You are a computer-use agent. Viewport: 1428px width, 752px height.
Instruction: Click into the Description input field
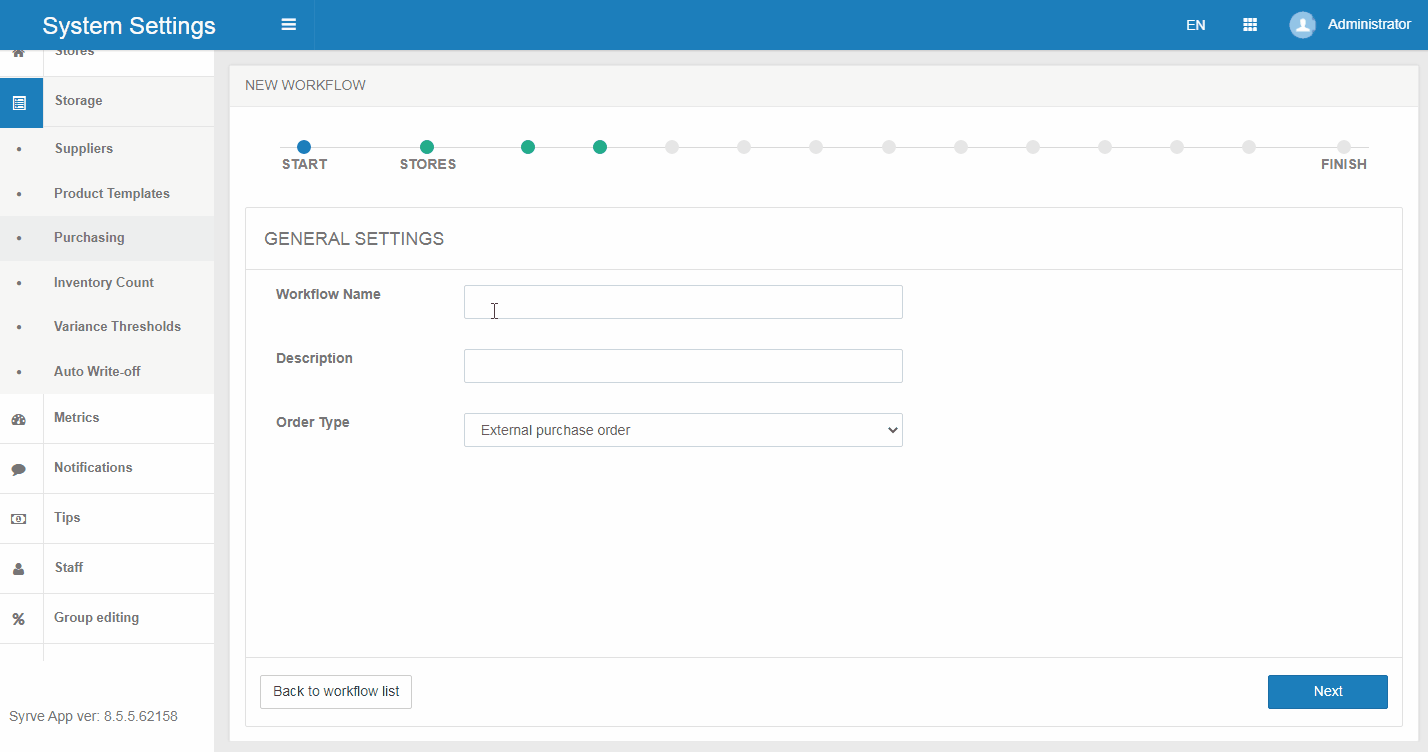click(683, 366)
